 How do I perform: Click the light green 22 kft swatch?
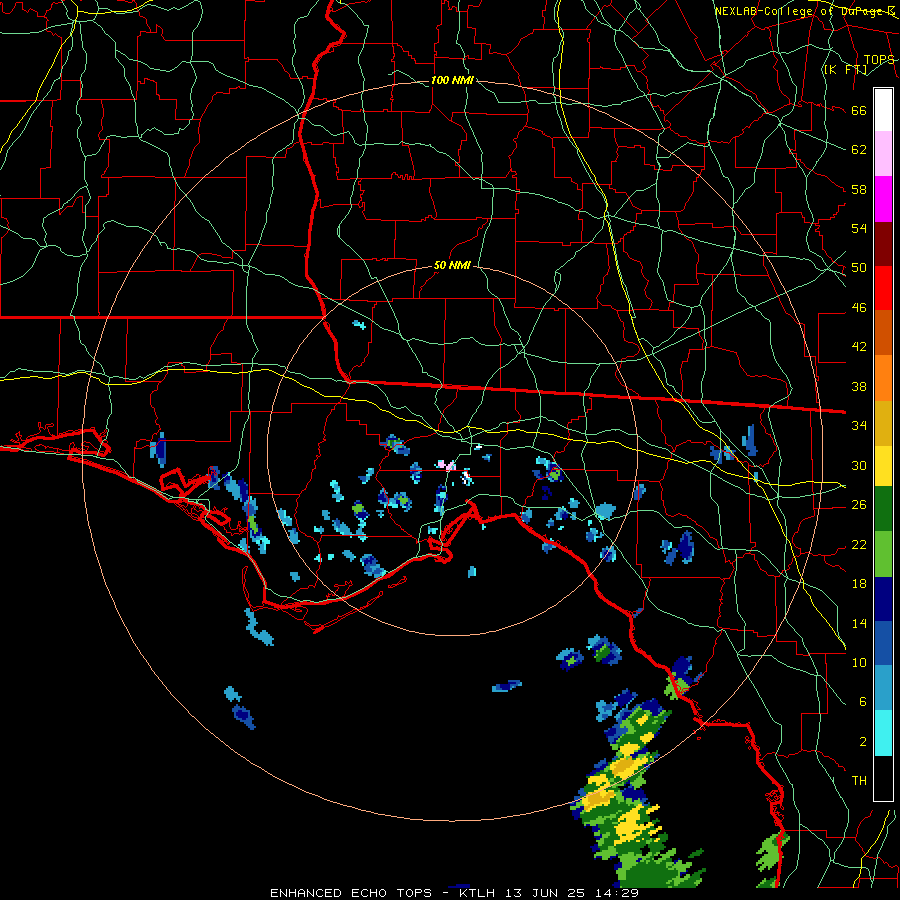pos(883,554)
